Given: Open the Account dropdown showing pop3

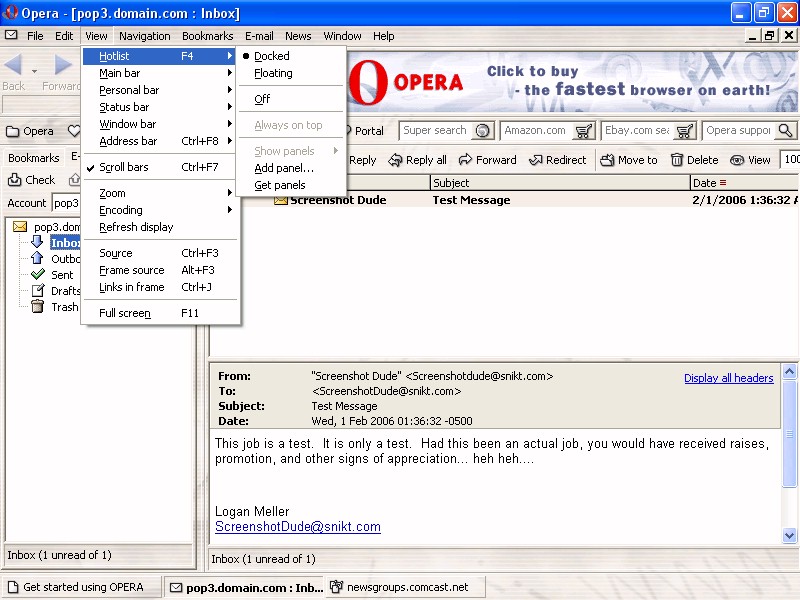Looking at the screenshot, I should point(66,203).
